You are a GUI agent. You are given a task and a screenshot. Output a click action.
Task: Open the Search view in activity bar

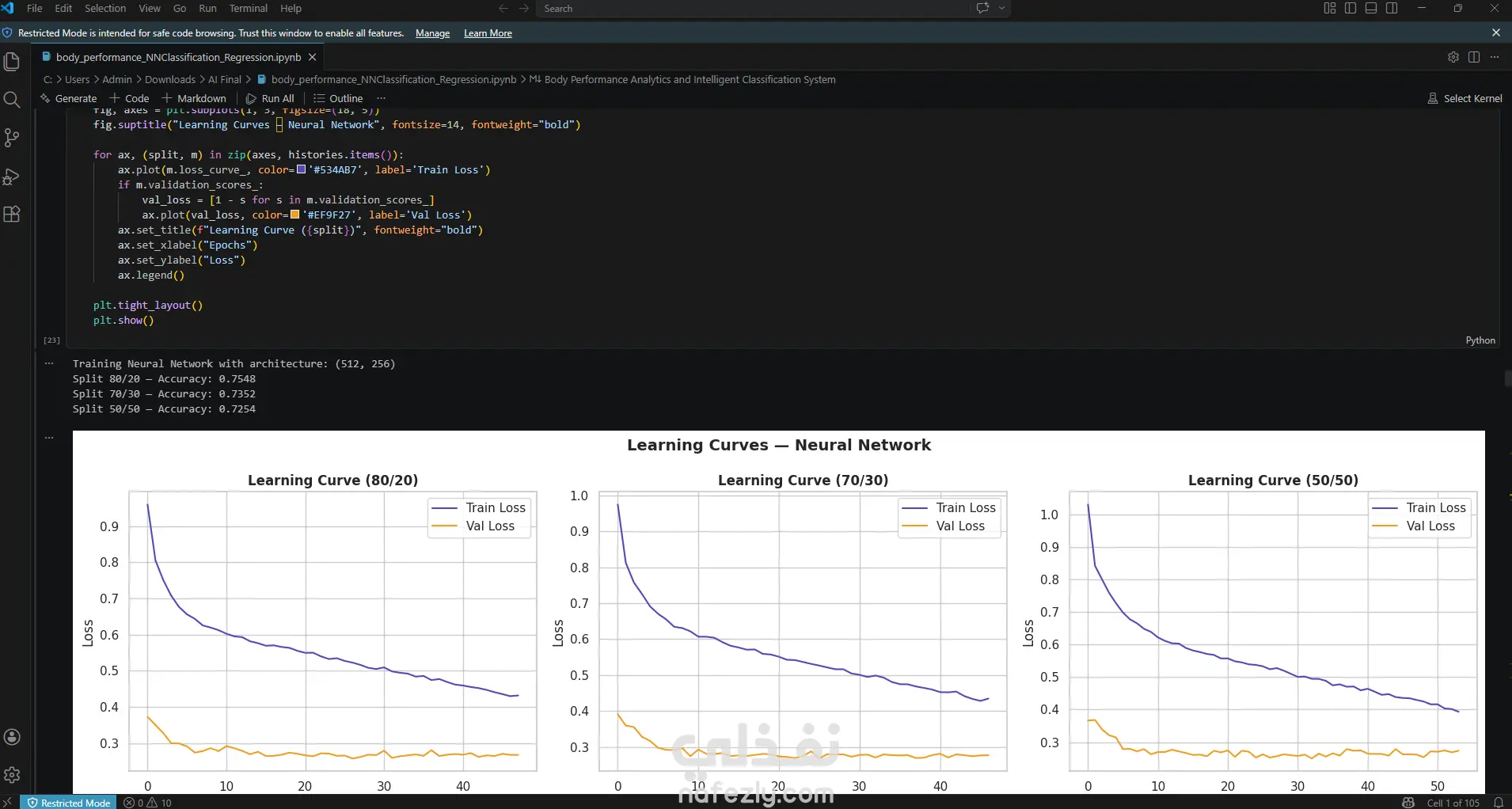(x=12, y=100)
